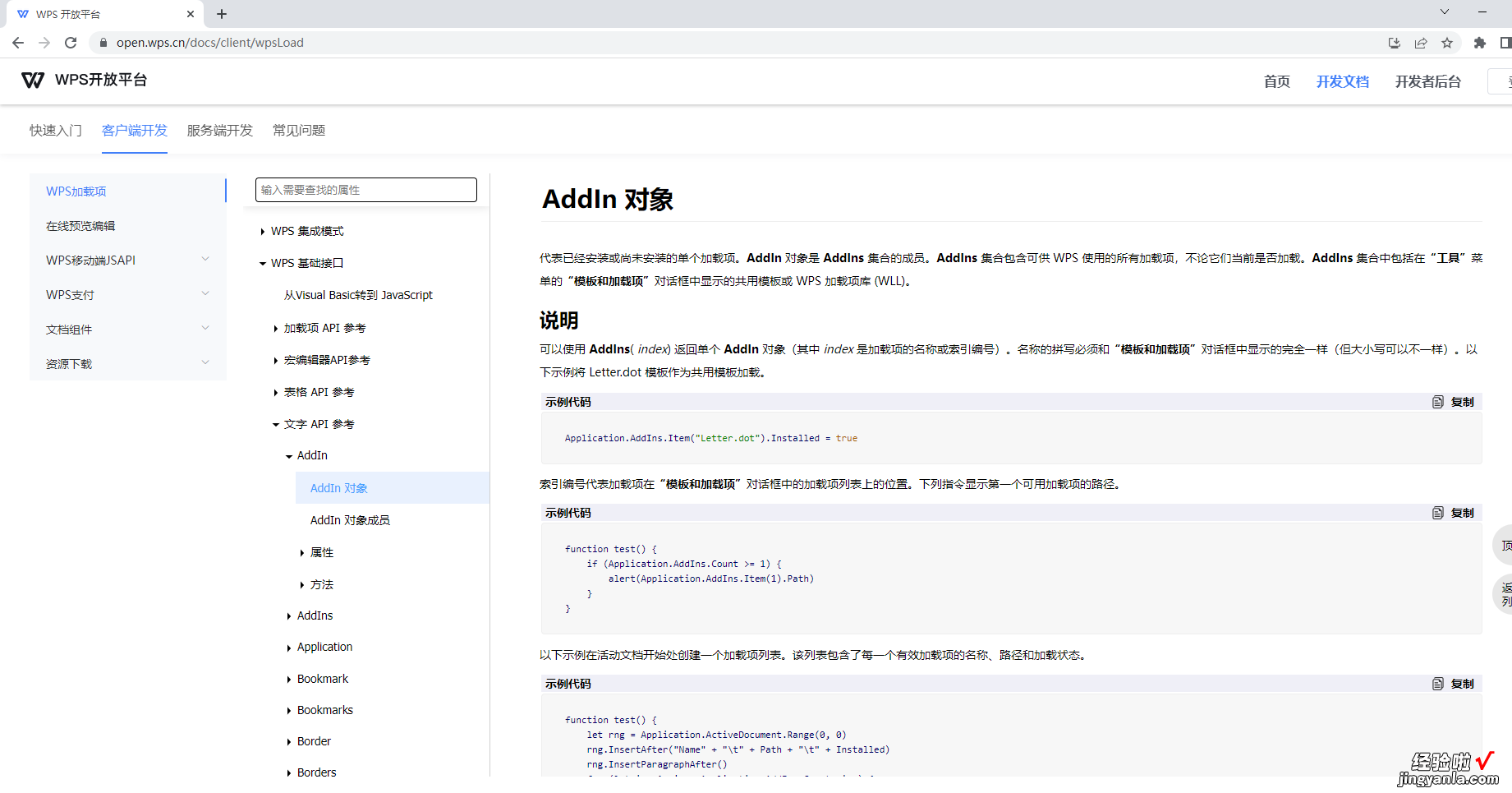Viewport: 1512px width, 793px height.
Task: Click the Application.AddIns.Item("Letter.dot") code line
Action: (711, 439)
